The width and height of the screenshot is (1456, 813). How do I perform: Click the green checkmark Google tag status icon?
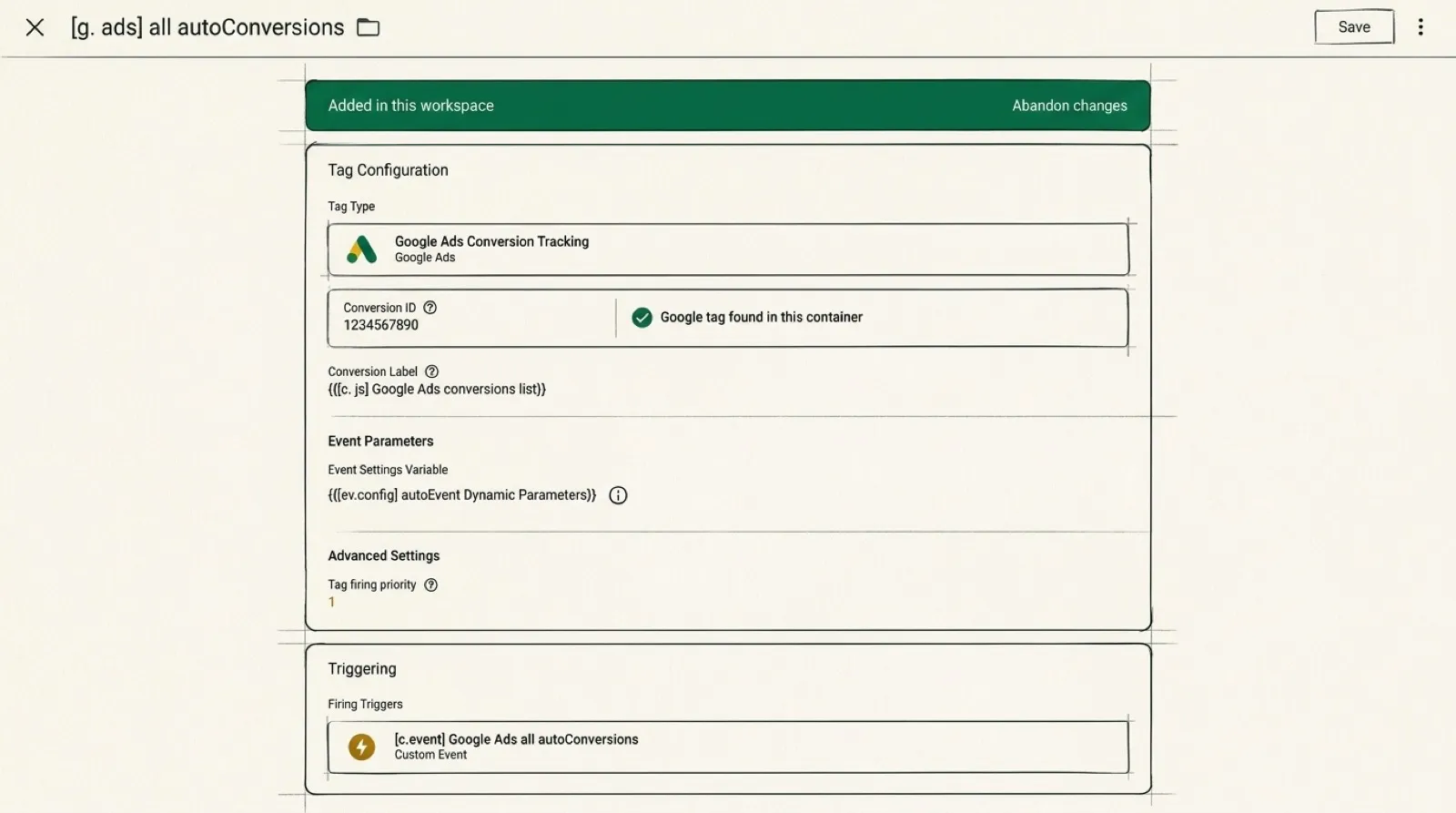[642, 318]
